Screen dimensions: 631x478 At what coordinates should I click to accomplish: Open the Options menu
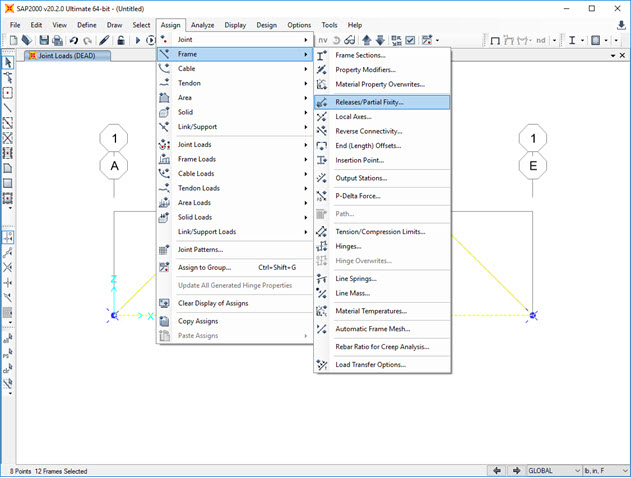299,25
